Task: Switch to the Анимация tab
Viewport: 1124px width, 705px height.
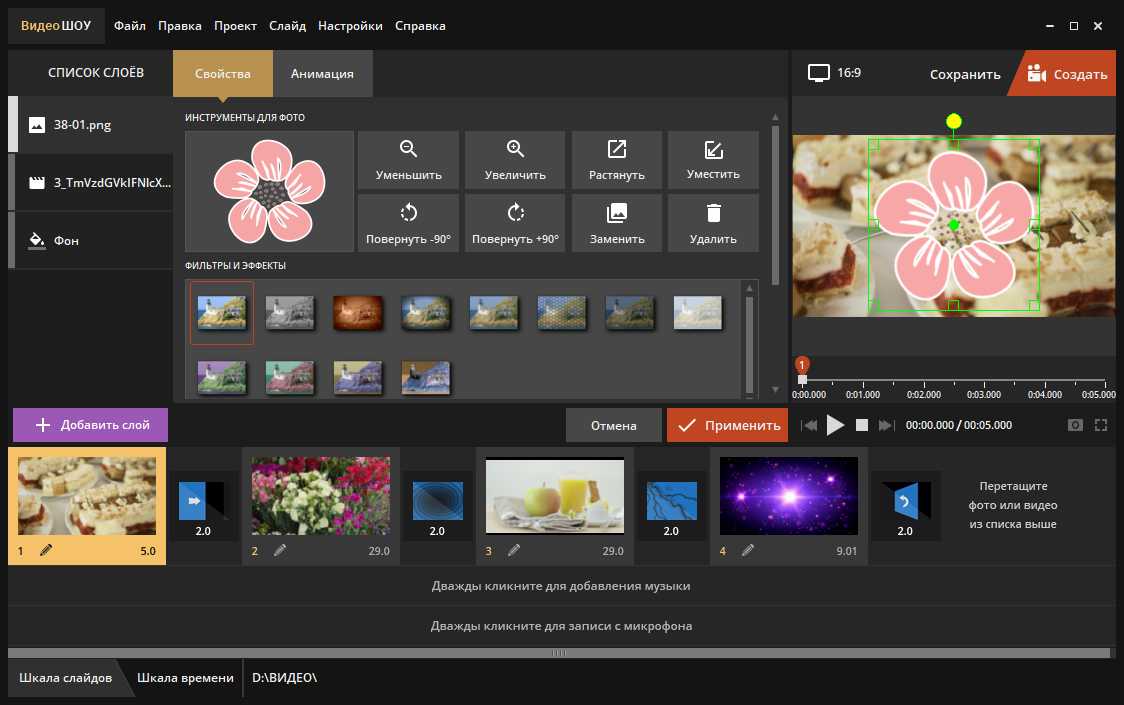Action: pyautogui.click(x=322, y=74)
